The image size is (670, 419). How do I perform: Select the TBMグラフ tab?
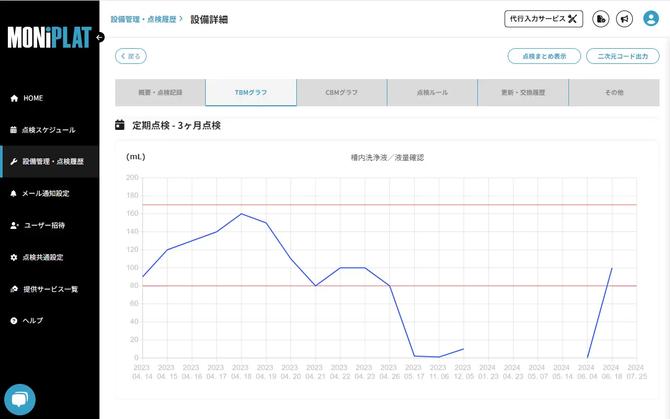coord(251,92)
